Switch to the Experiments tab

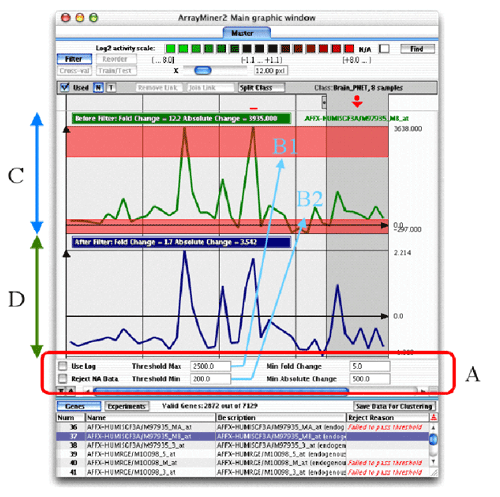127,406
